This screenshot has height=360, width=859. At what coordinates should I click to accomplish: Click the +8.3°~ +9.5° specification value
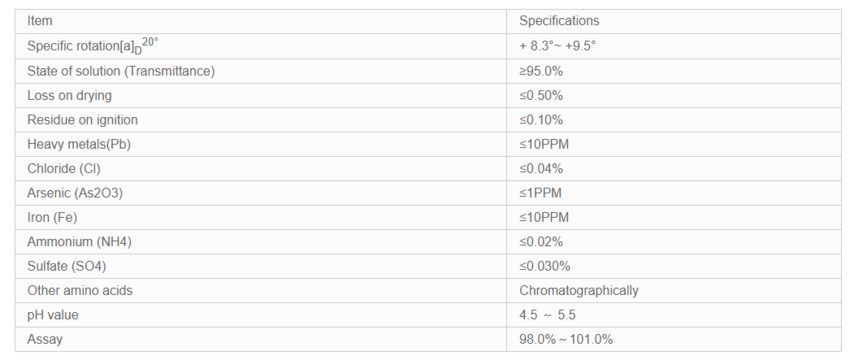point(557,46)
